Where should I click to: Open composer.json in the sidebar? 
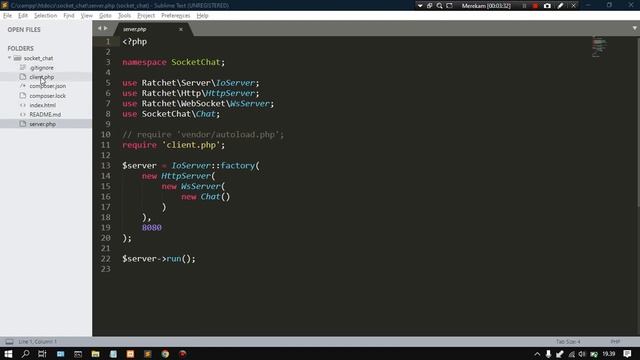pos(47,86)
